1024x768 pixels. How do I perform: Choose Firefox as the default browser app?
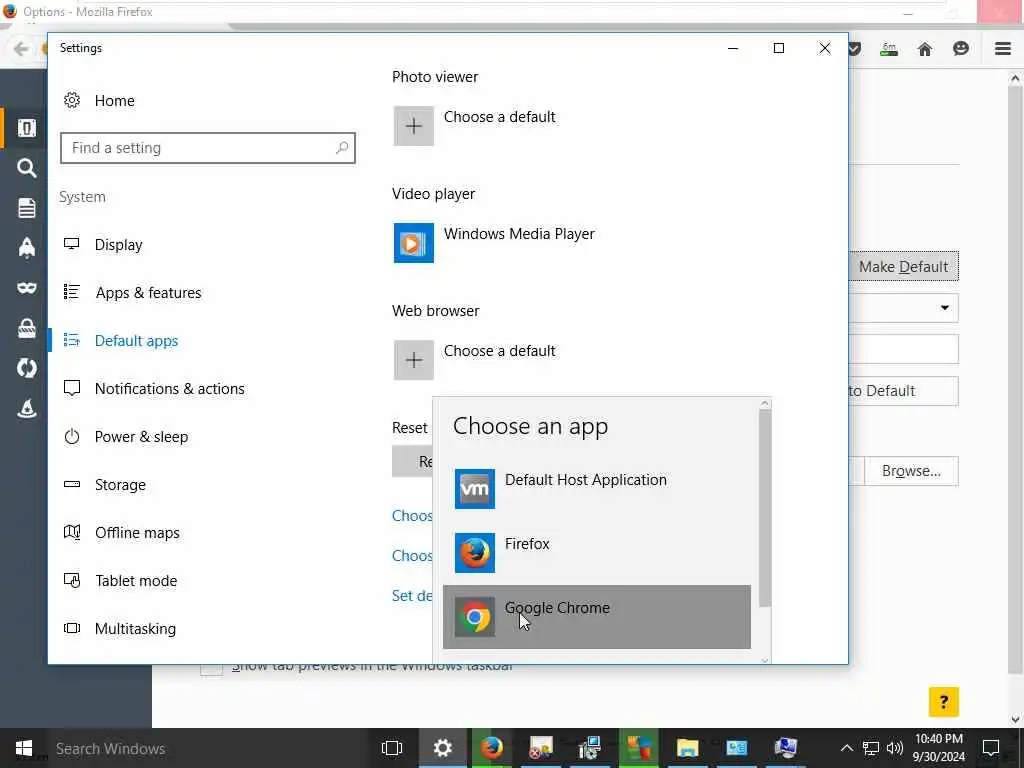pos(596,552)
